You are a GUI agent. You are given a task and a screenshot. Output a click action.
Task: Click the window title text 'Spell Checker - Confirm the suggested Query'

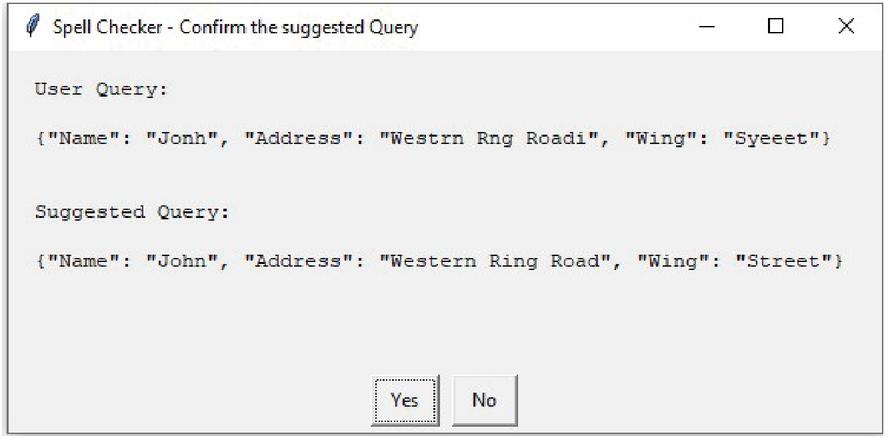pos(236,27)
